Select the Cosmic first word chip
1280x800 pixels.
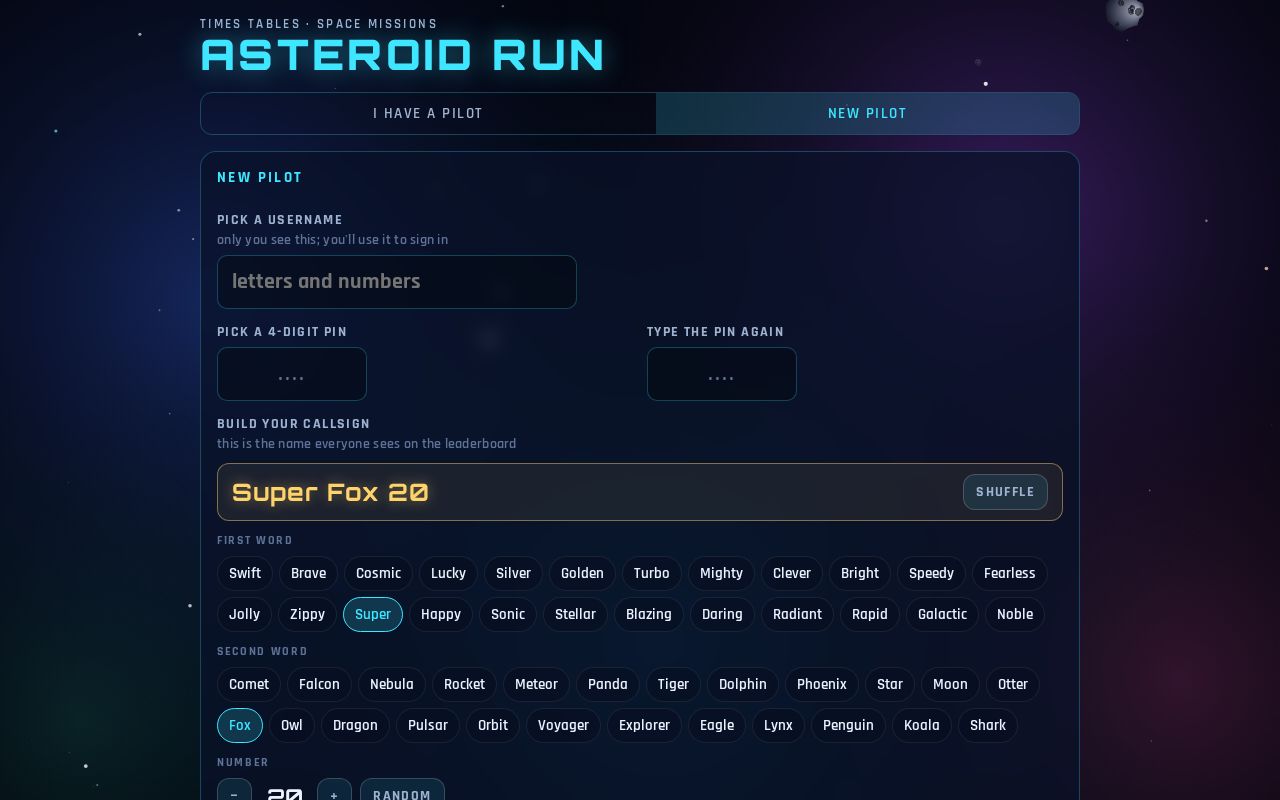point(378,573)
